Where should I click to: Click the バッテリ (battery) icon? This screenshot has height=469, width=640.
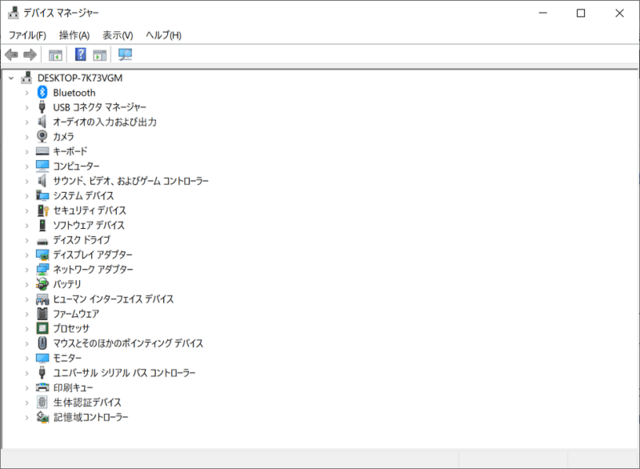[42, 284]
